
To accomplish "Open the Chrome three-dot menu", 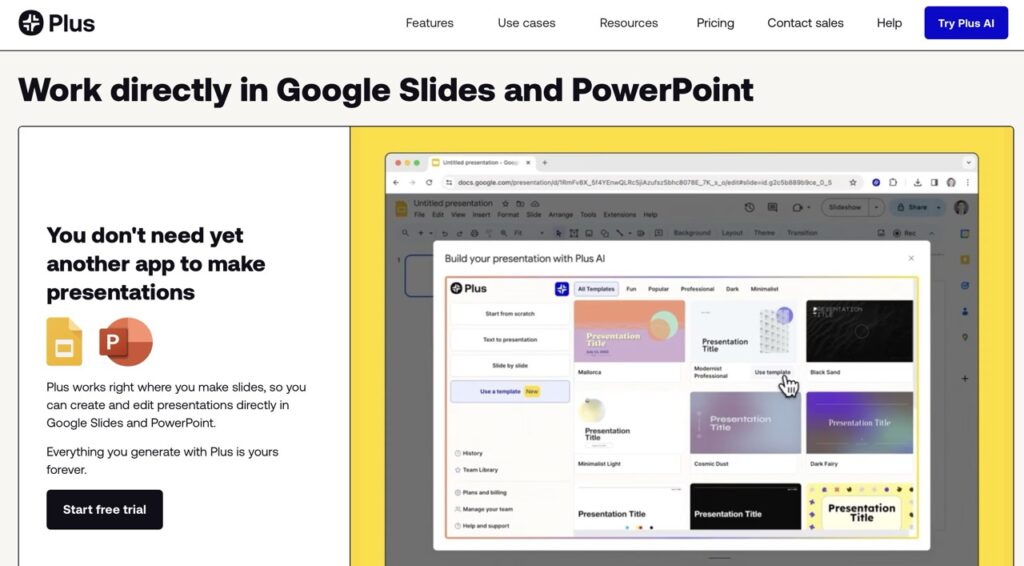I will [x=968, y=183].
